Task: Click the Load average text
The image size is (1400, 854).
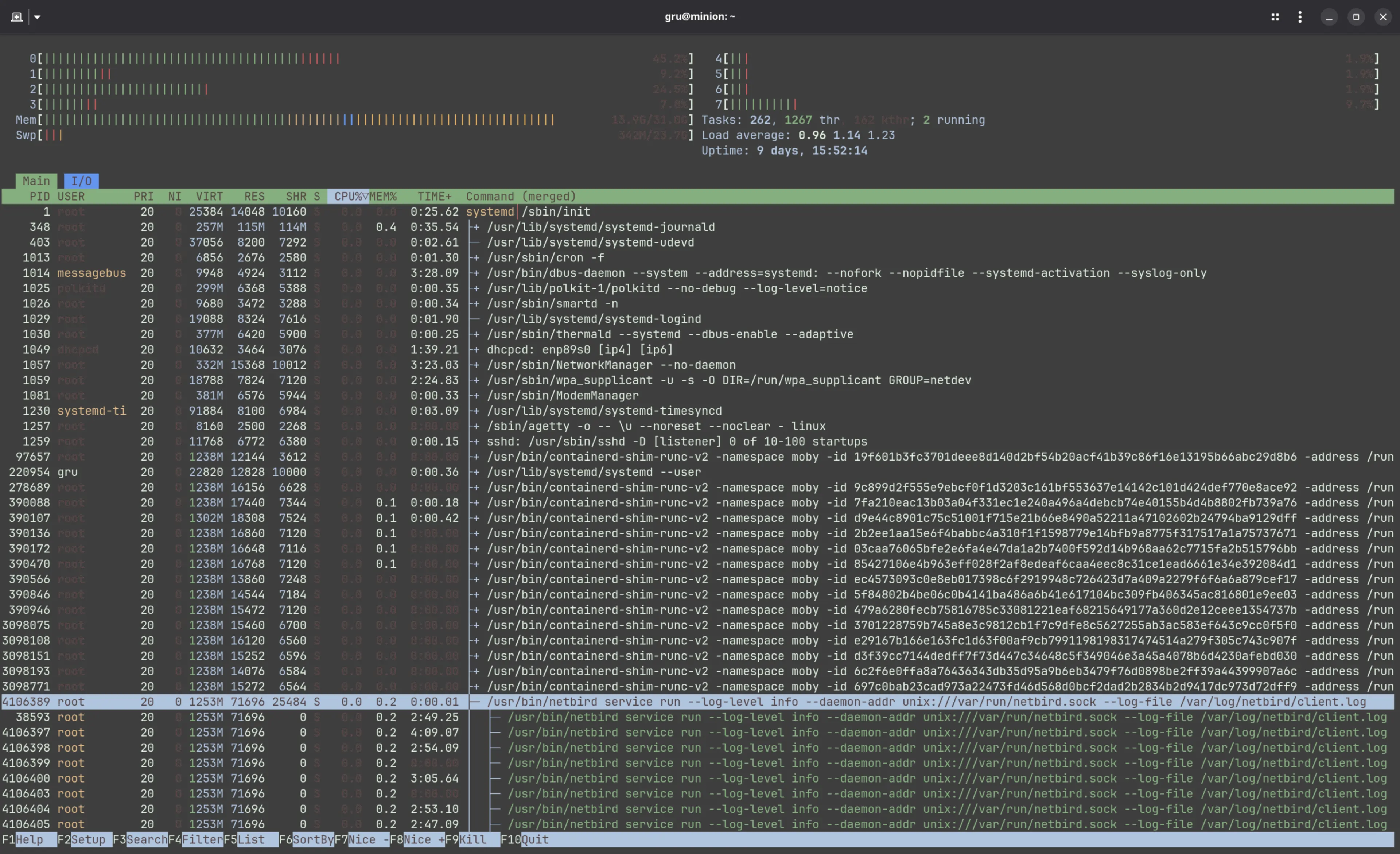Action: 798,135
